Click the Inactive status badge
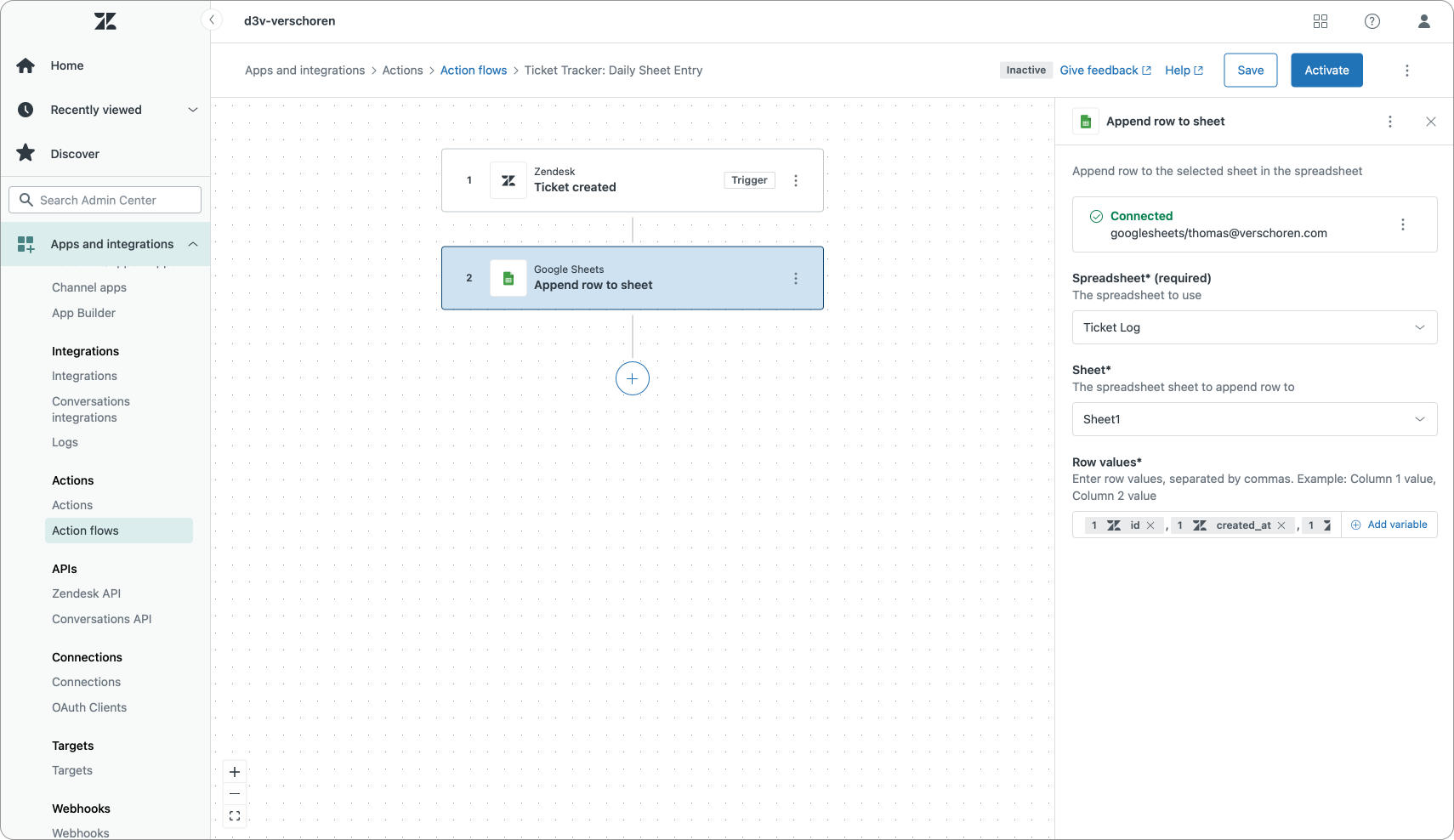This screenshot has width=1454, height=840. pyautogui.click(x=1026, y=71)
